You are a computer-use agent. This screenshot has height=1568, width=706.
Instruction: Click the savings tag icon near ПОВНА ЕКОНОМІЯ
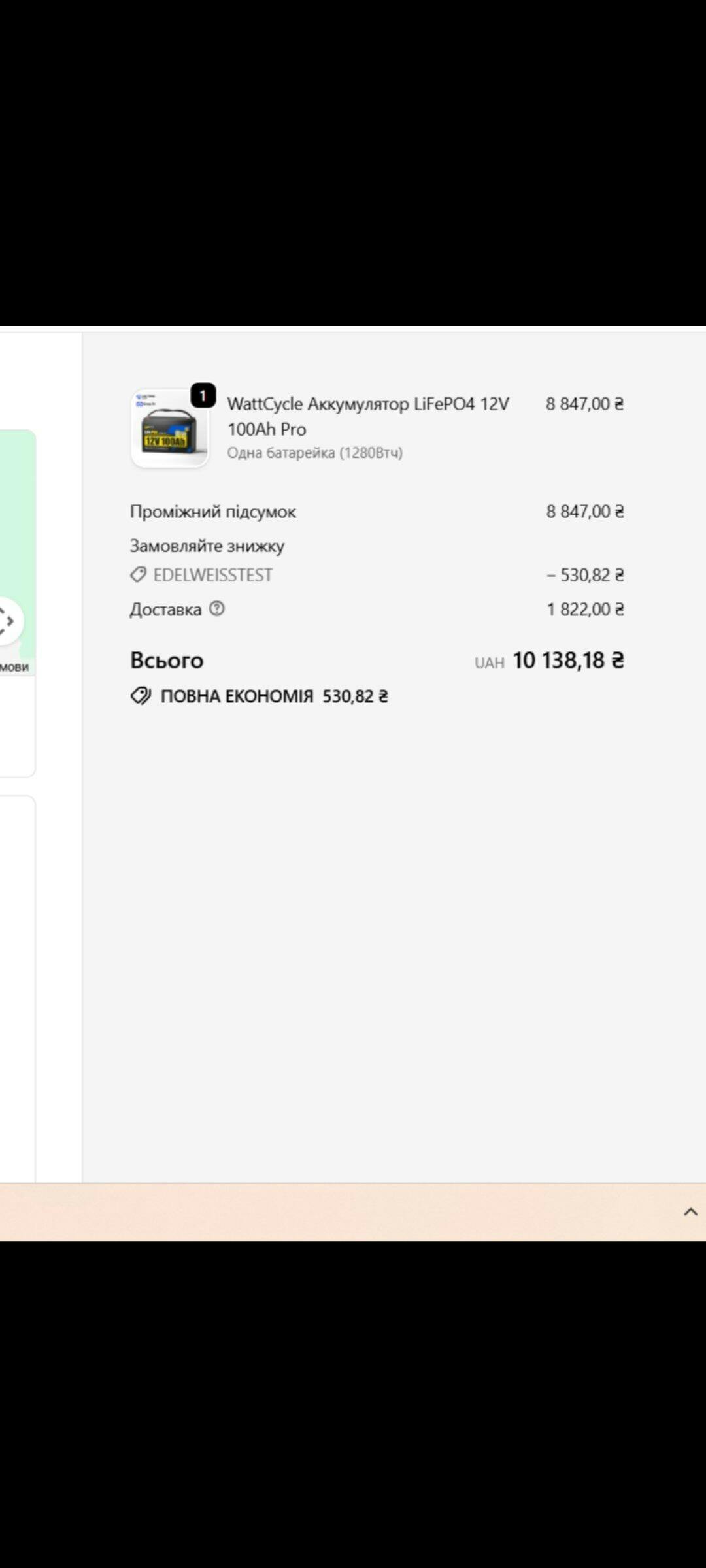141,696
